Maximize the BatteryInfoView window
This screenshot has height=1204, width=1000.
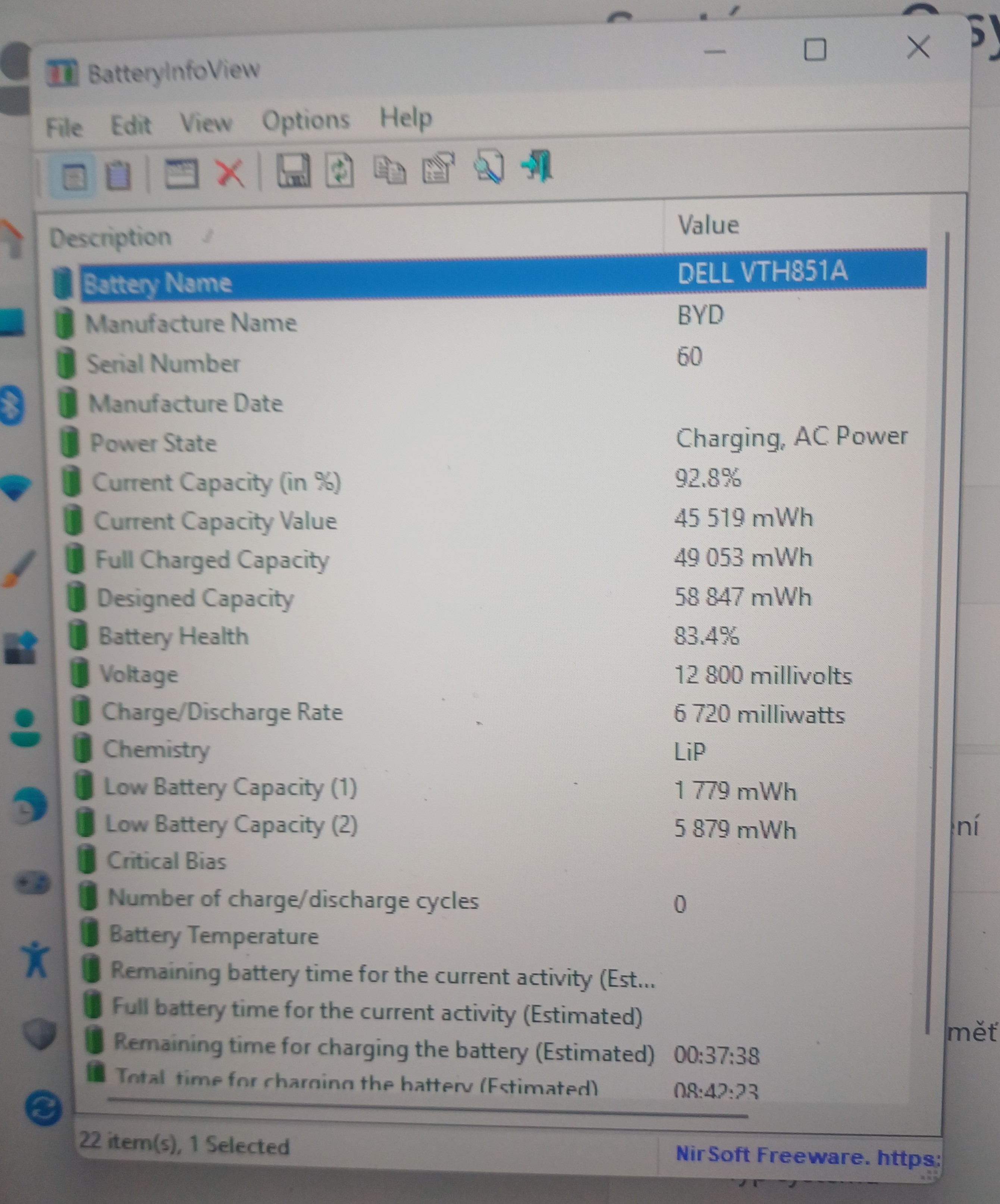point(815,50)
